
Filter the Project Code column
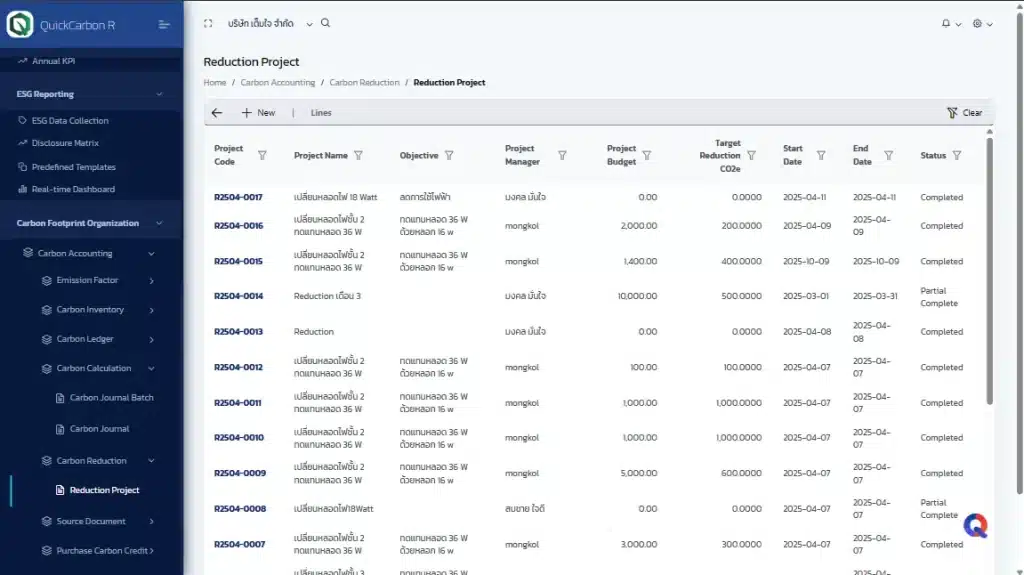tap(262, 156)
